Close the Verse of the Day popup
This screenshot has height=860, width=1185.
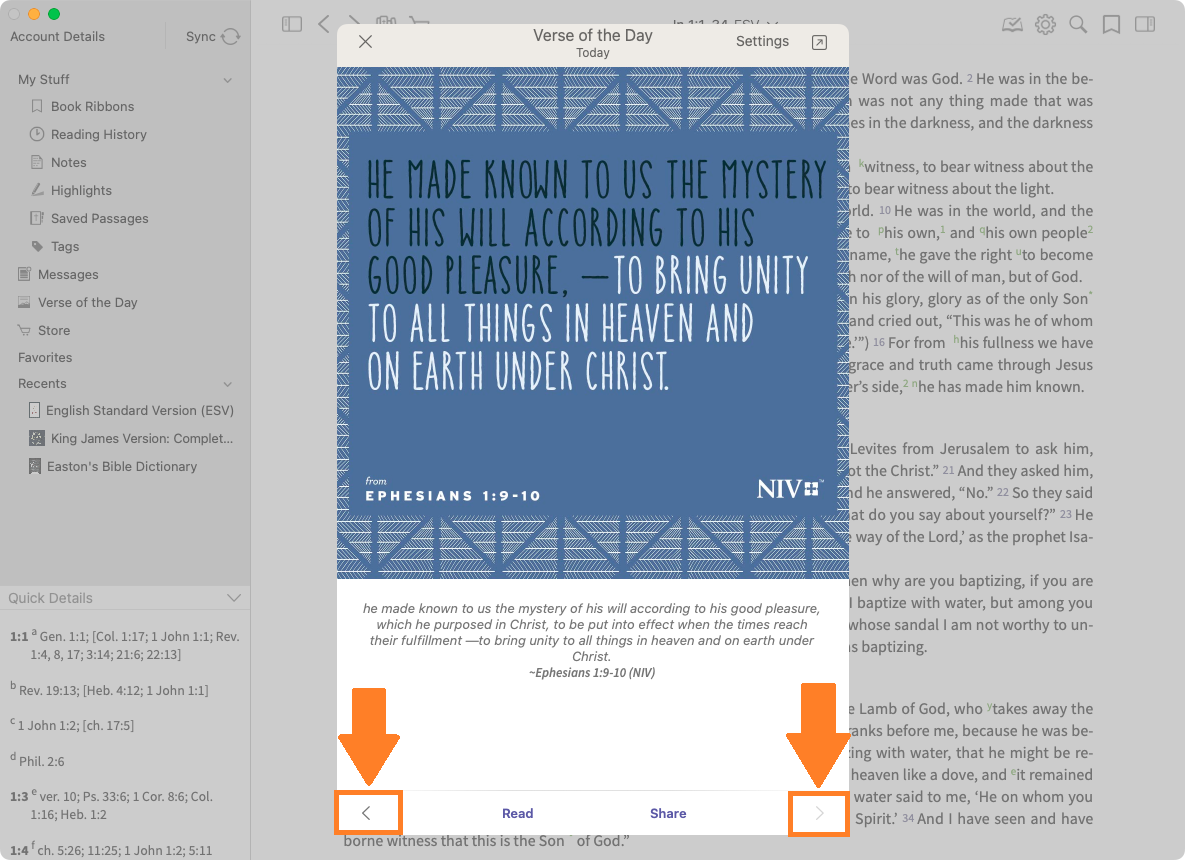coord(365,42)
